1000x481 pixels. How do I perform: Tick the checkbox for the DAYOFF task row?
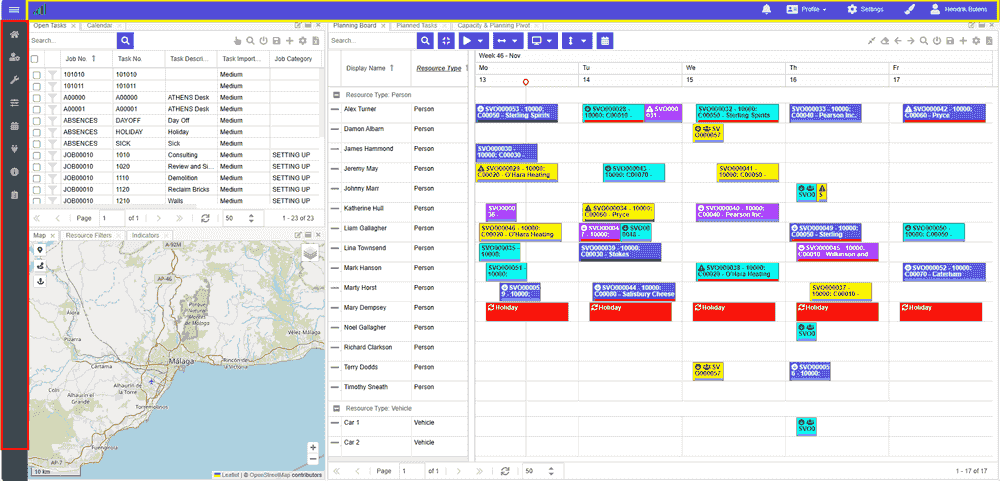pos(37,121)
